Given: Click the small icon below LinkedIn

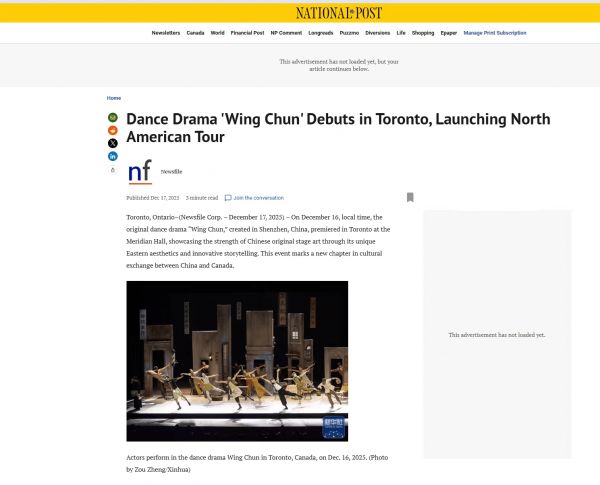Looking at the screenshot, I should tap(112, 170).
